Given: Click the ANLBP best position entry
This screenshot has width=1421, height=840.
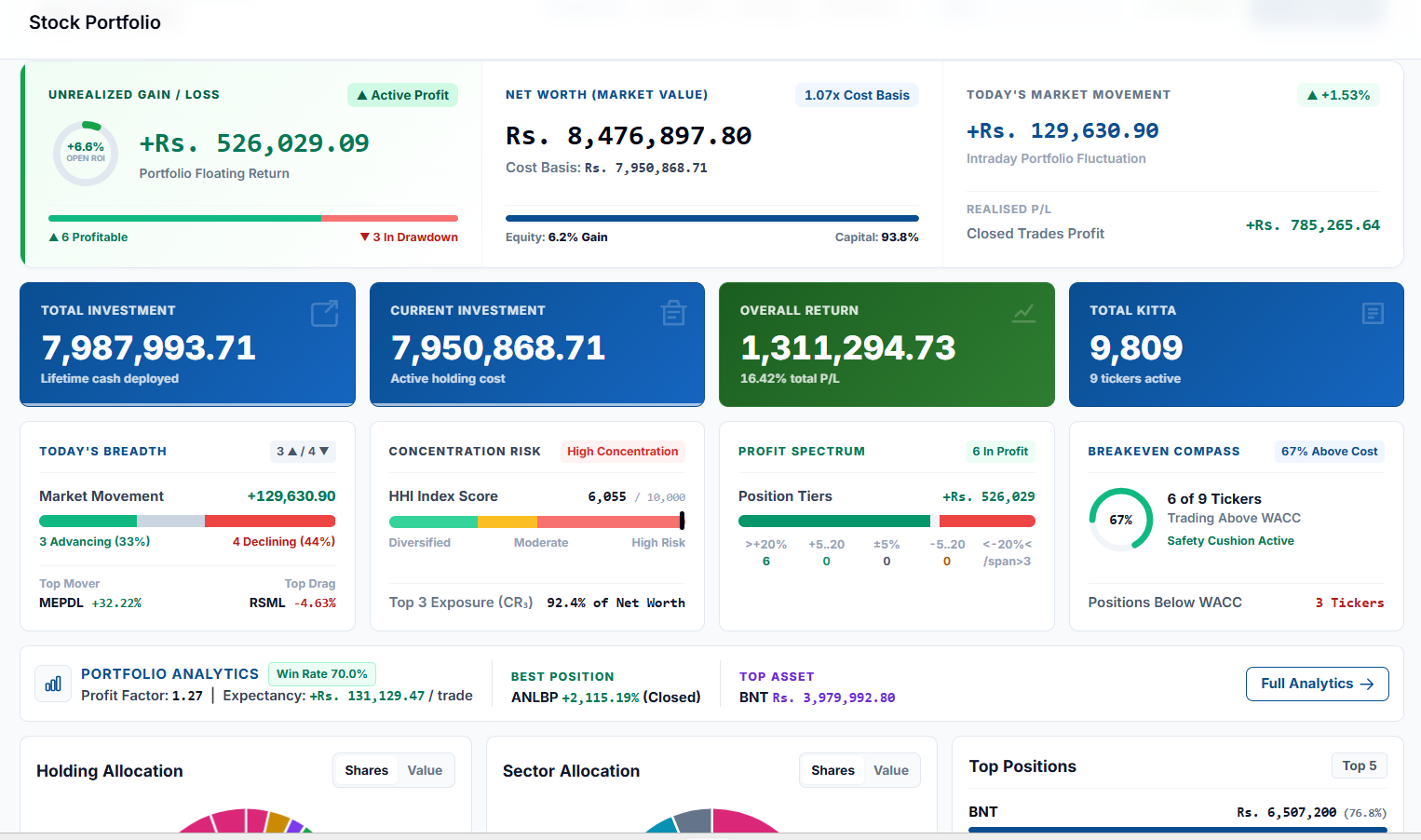Looking at the screenshot, I should click(605, 698).
